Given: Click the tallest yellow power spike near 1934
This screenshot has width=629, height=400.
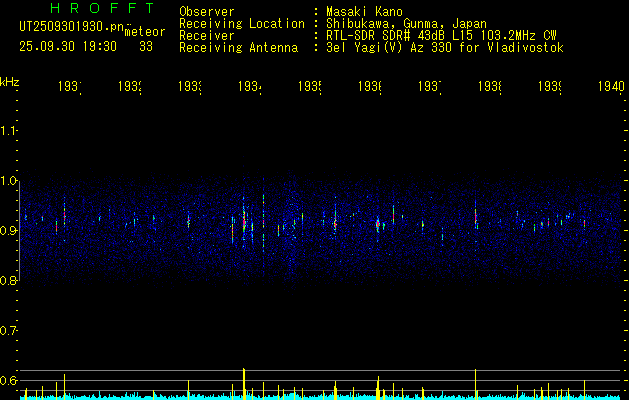Looking at the screenshot, I should (x=244, y=384).
